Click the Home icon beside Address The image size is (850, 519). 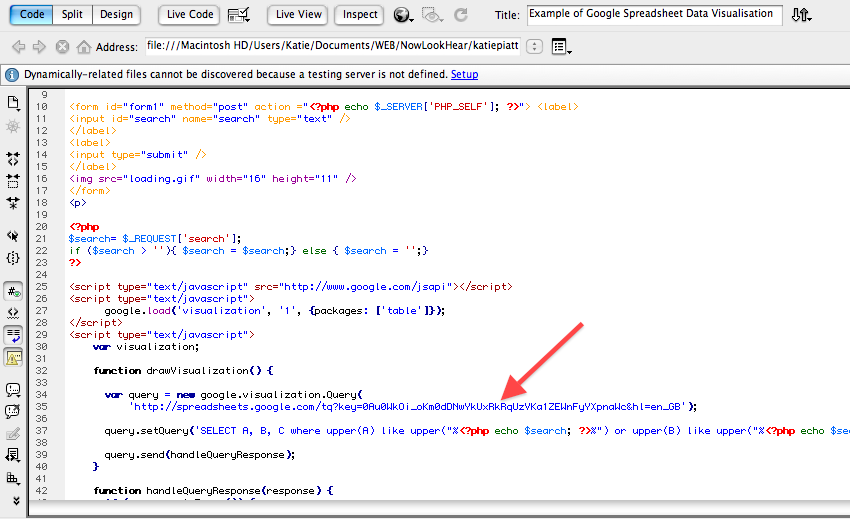click(83, 47)
